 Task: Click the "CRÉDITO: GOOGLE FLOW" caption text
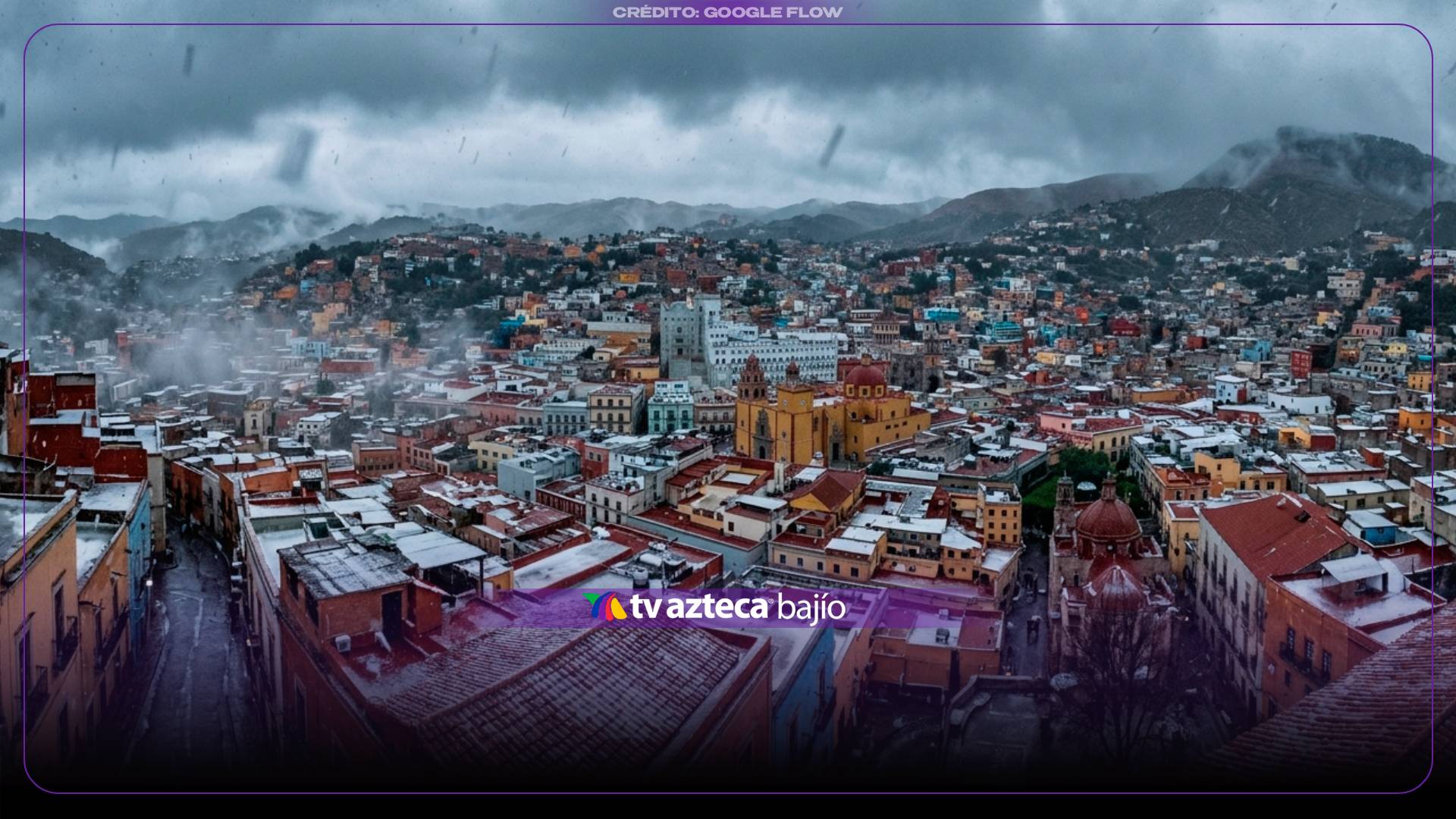(x=727, y=12)
